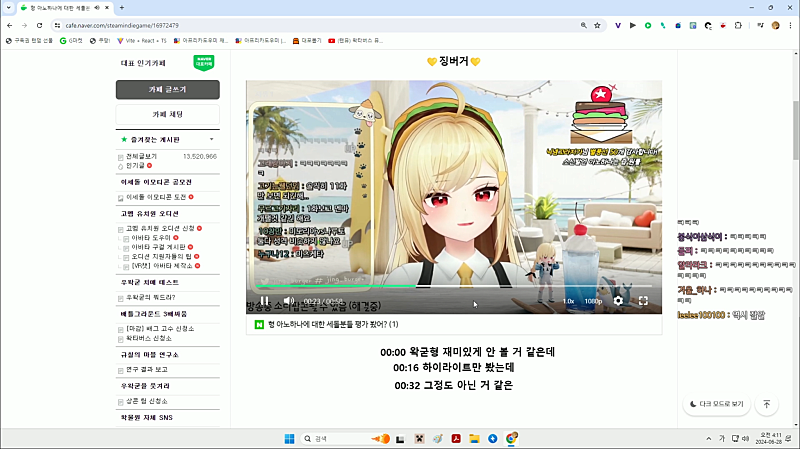Click the scroll-to-top arrow button
Screen dimensions: 800x449
click(766, 405)
